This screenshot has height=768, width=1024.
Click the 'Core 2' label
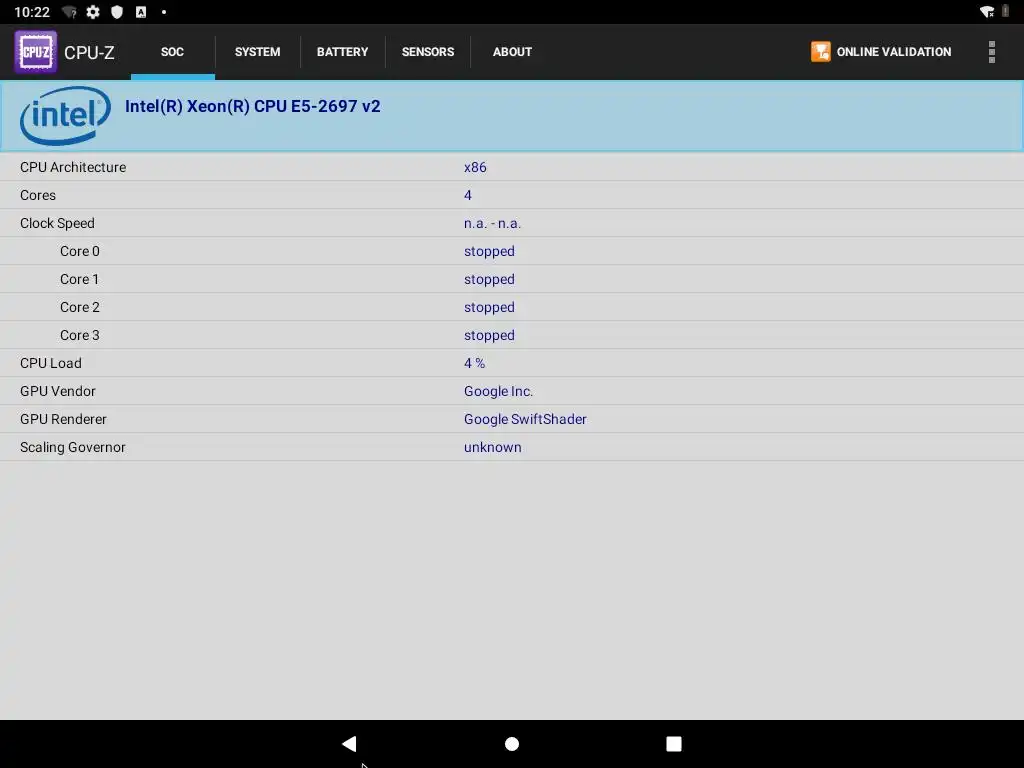point(80,308)
